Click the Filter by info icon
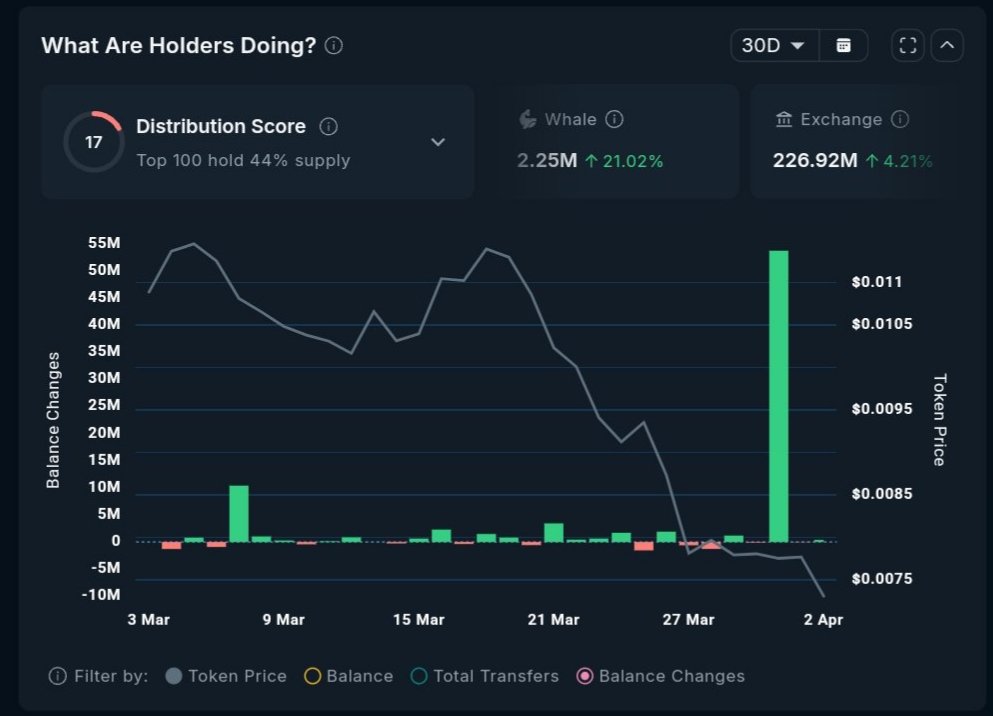 pyautogui.click(x=58, y=676)
